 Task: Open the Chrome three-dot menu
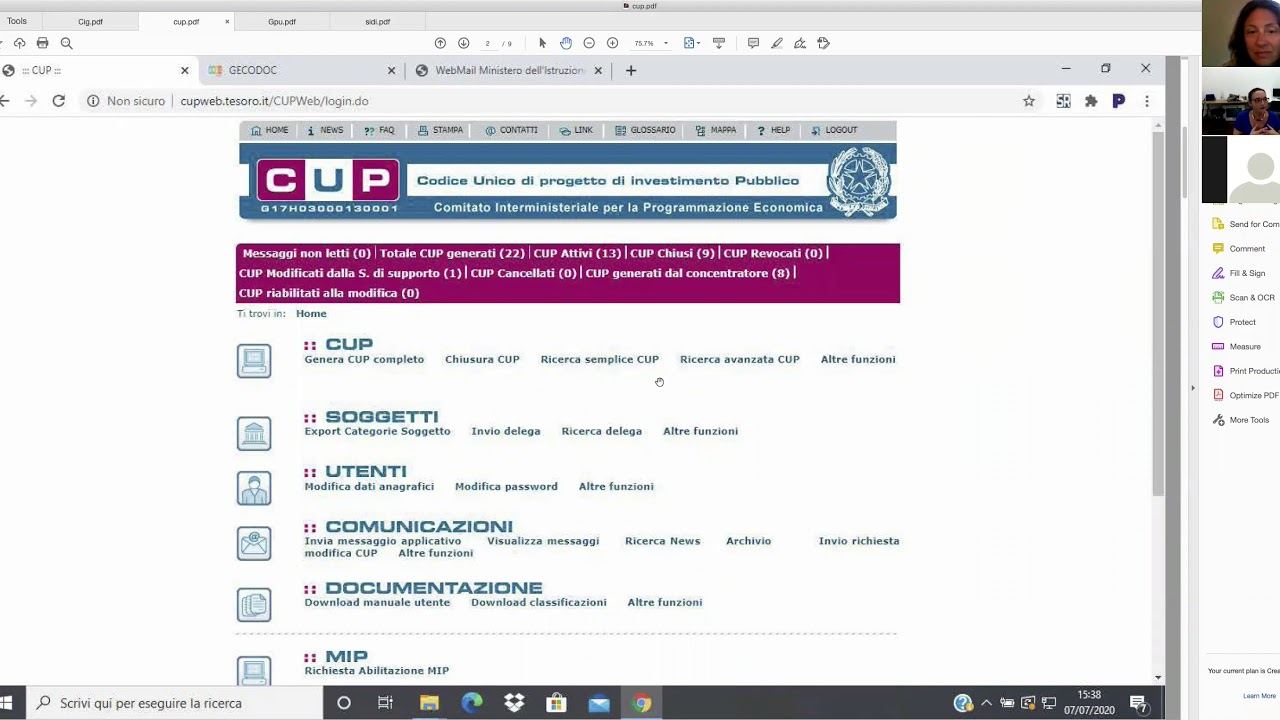click(1147, 101)
